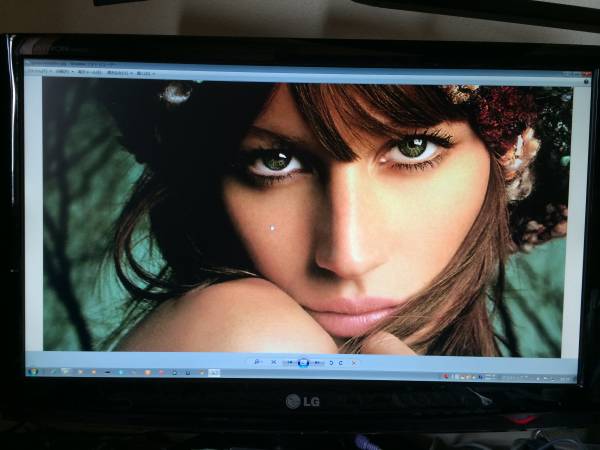Rotate the image clockwise
Image resolution: width=600 pixels, height=450 pixels.
point(342,362)
